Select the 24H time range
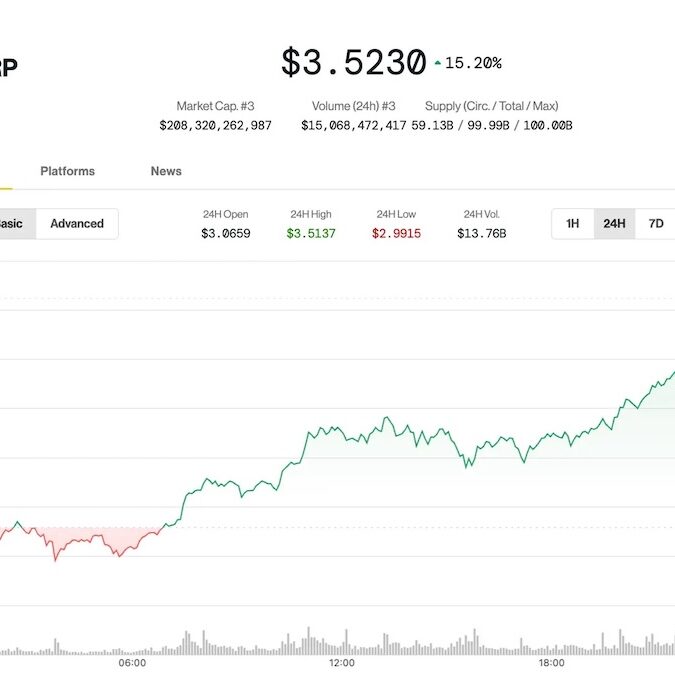The width and height of the screenshot is (675, 675). (614, 224)
